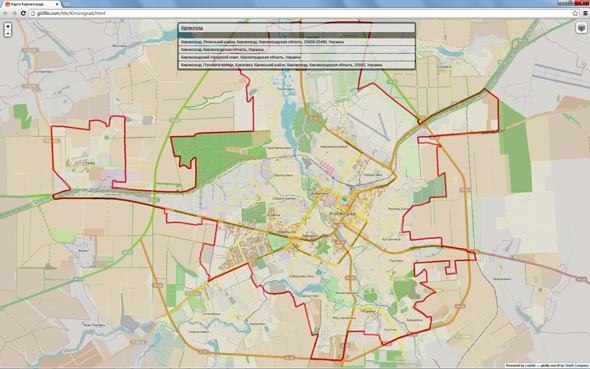Select the second Kirovograd oblast suggestion
Image resolution: width=590 pixels, height=369 pixels.
pyautogui.click(x=297, y=50)
